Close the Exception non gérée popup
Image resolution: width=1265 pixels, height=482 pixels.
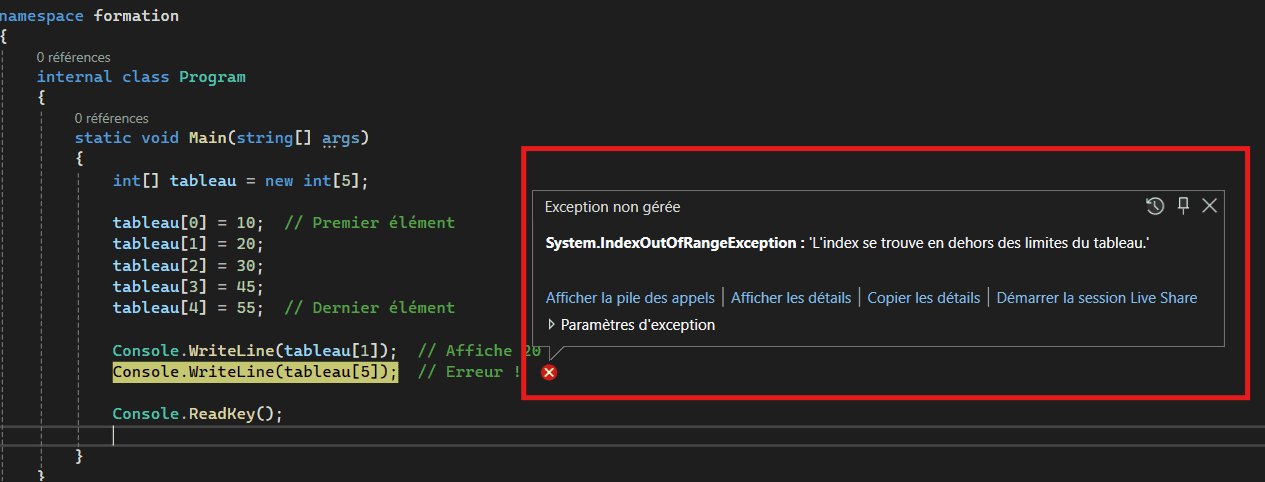click(x=1209, y=206)
